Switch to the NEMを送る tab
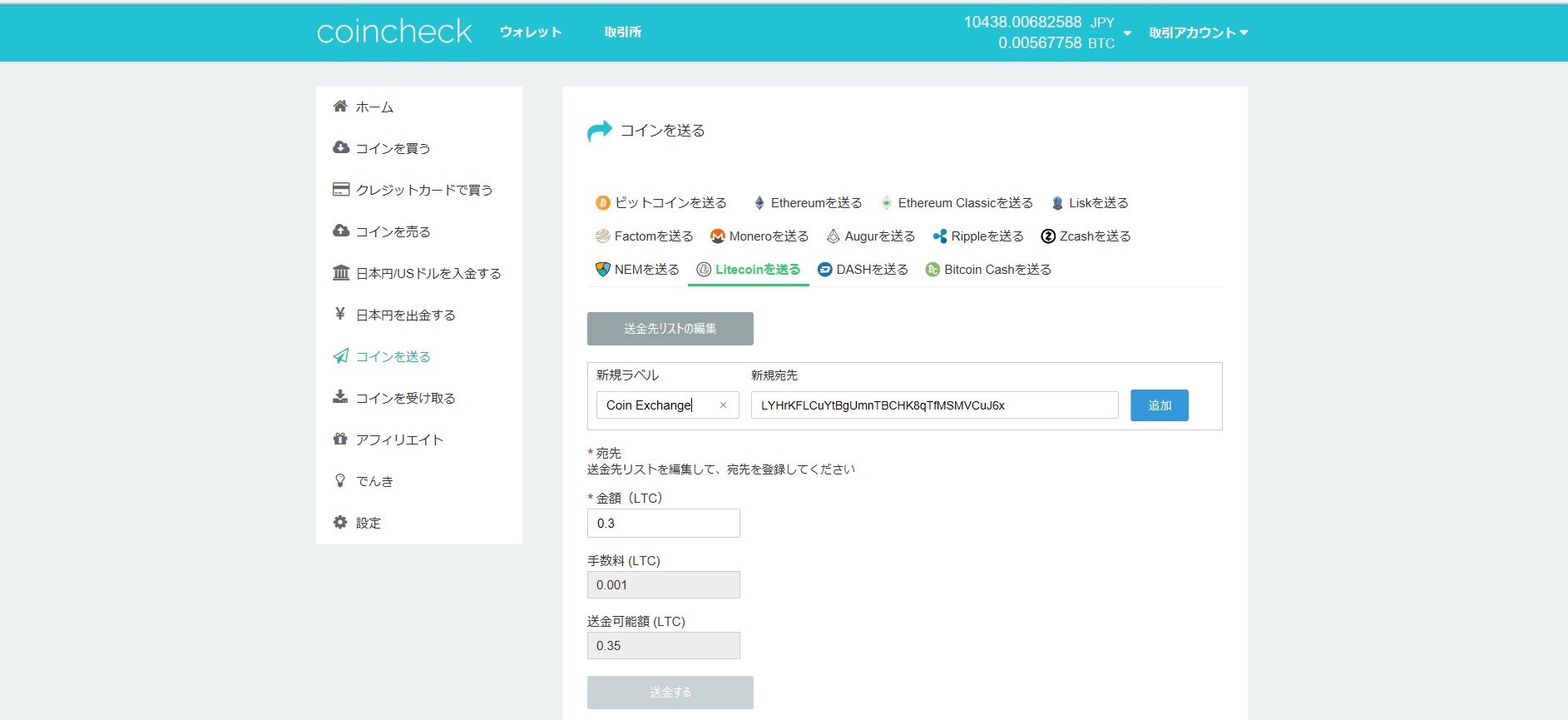The width and height of the screenshot is (1568, 720). [638, 269]
